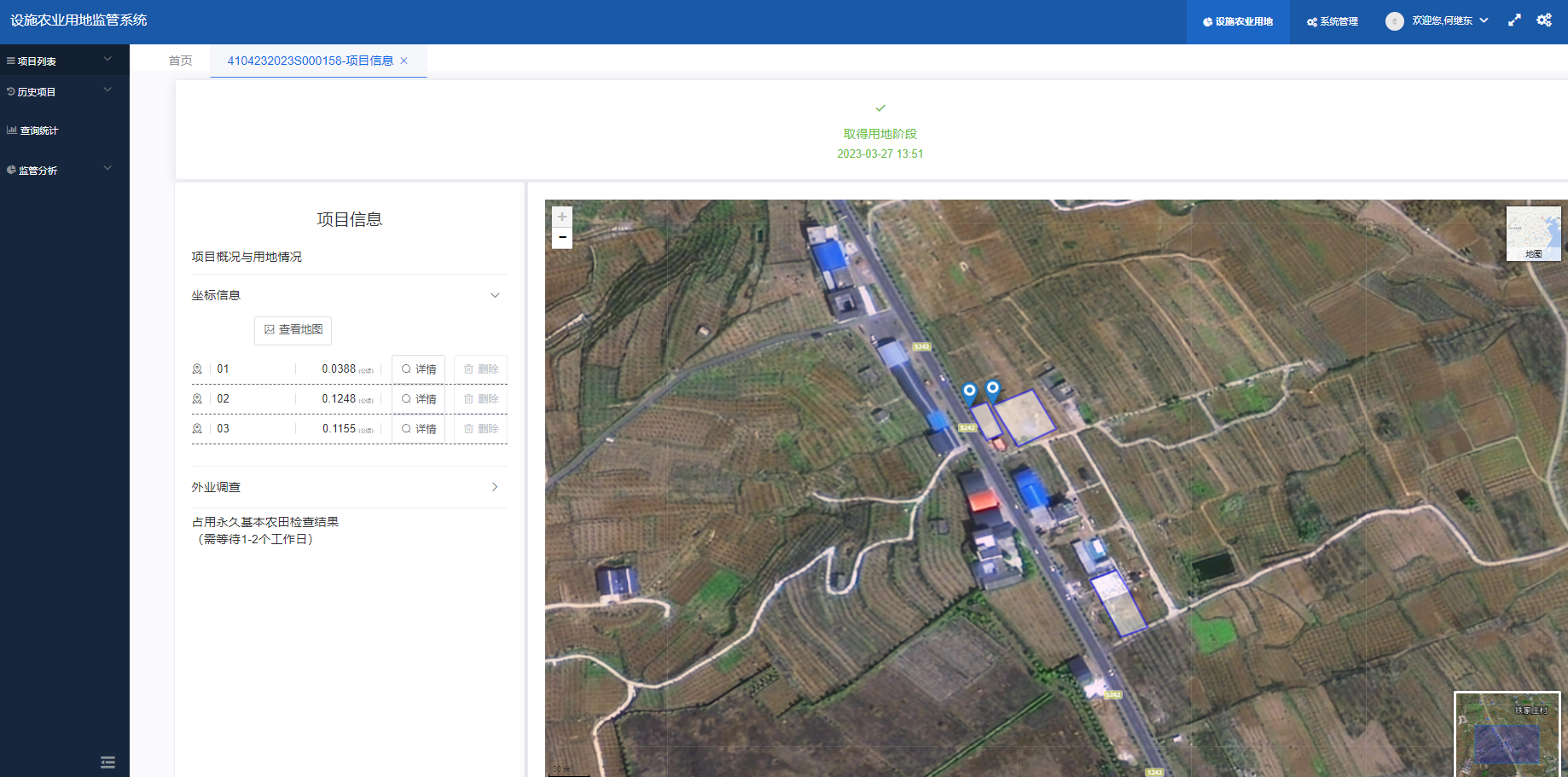Click location icon of row 02
Image resolution: width=1568 pixels, height=777 pixels.
[x=197, y=399]
